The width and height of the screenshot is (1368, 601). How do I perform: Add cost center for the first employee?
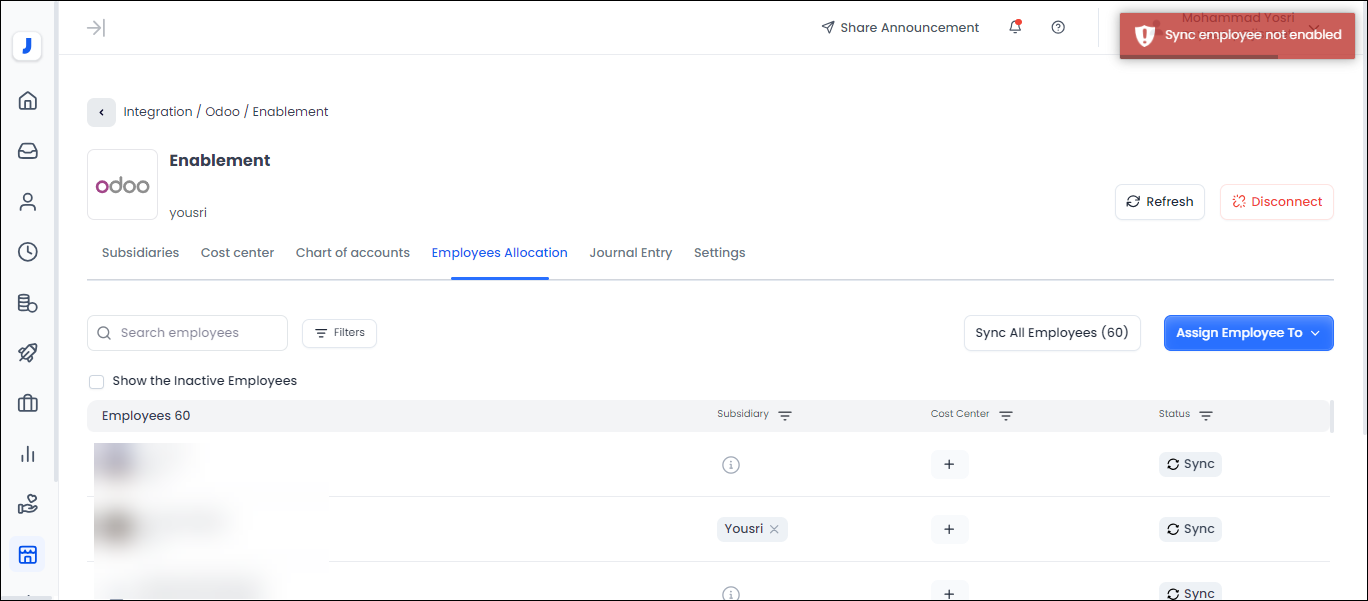click(949, 464)
